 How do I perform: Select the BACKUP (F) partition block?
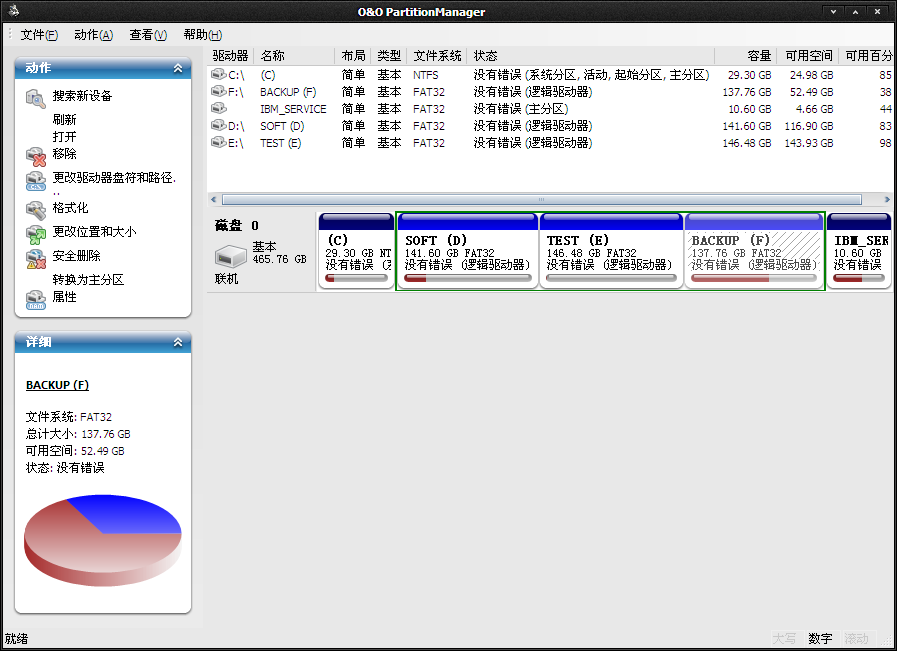tap(754, 251)
